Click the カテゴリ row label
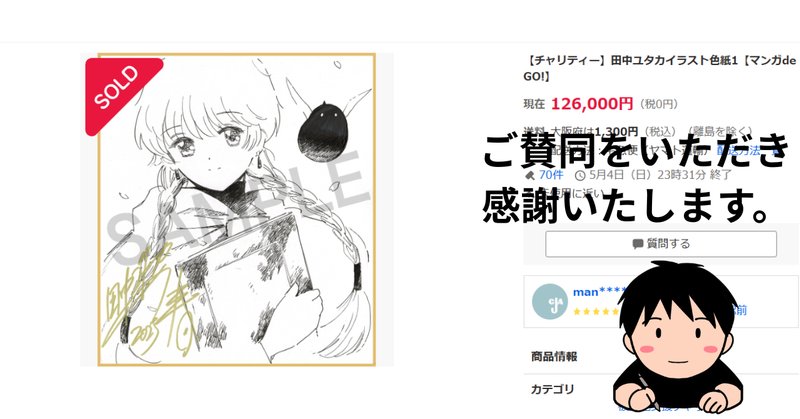This screenshot has height=419, width=800. [x=553, y=389]
